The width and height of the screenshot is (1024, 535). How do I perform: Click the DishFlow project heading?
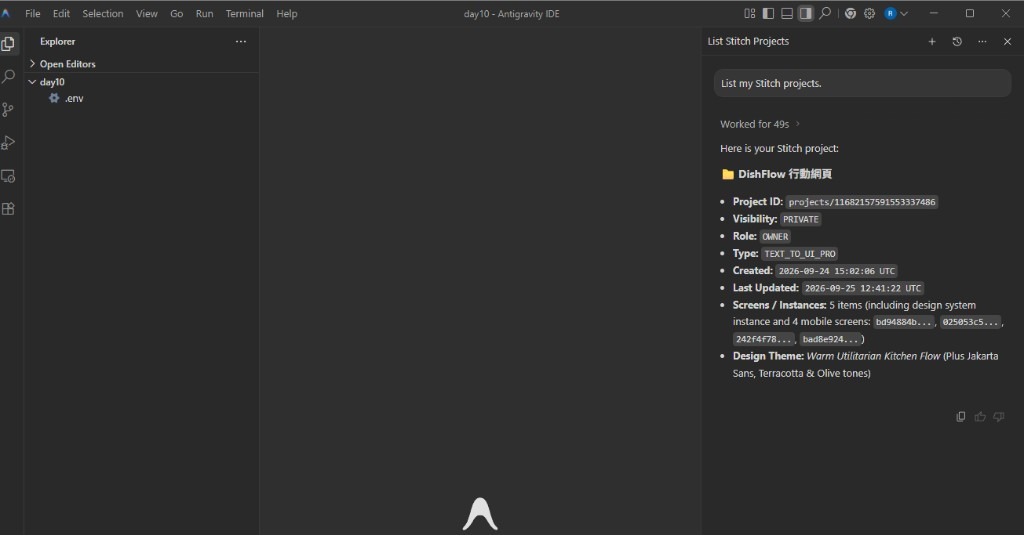click(785, 174)
